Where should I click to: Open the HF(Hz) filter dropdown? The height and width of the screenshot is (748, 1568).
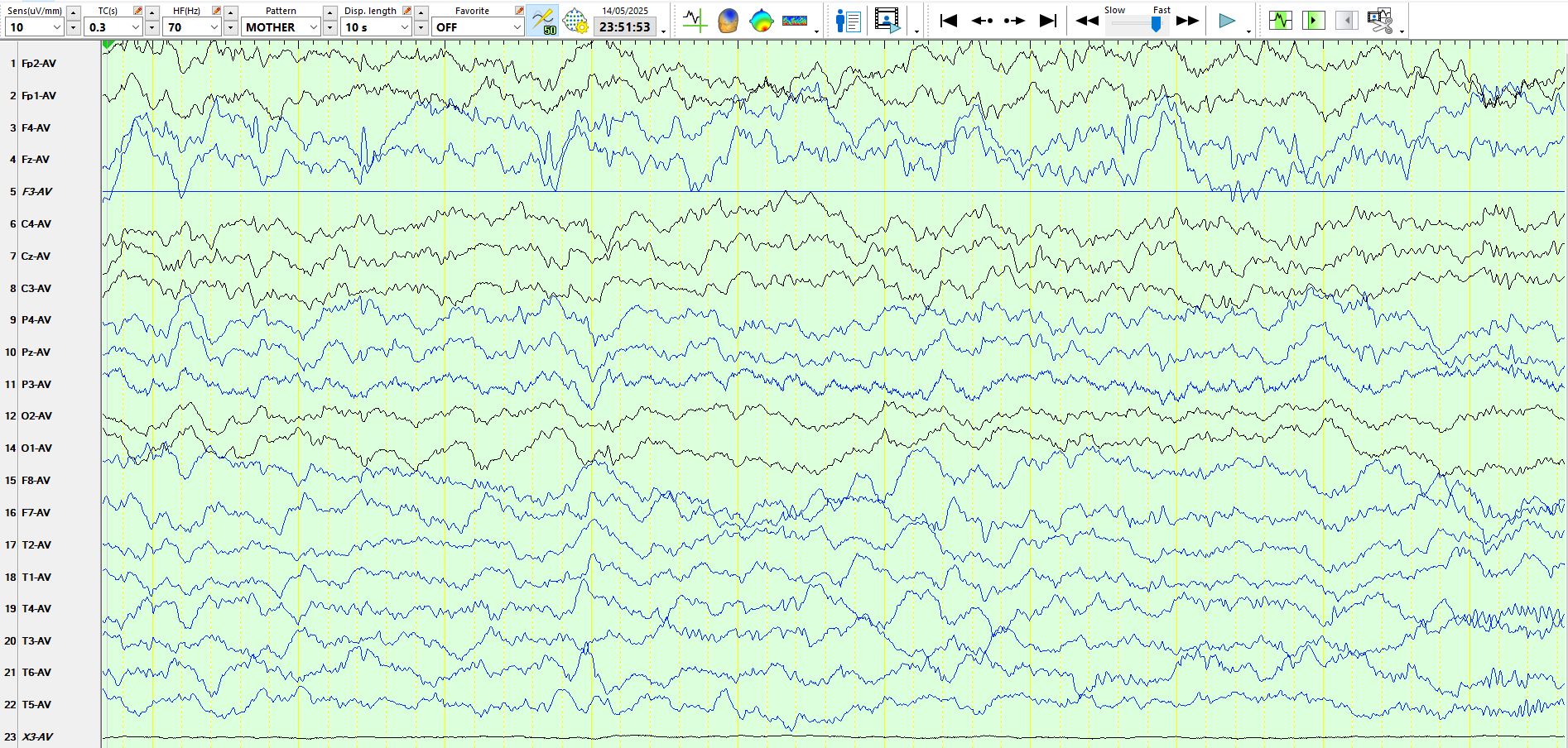point(193,27)
